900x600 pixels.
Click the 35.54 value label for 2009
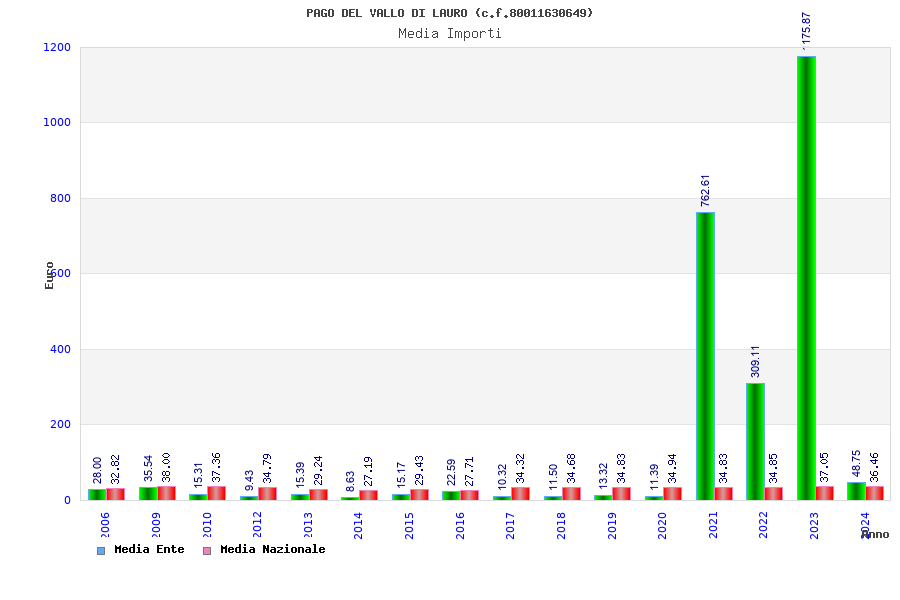148,469
